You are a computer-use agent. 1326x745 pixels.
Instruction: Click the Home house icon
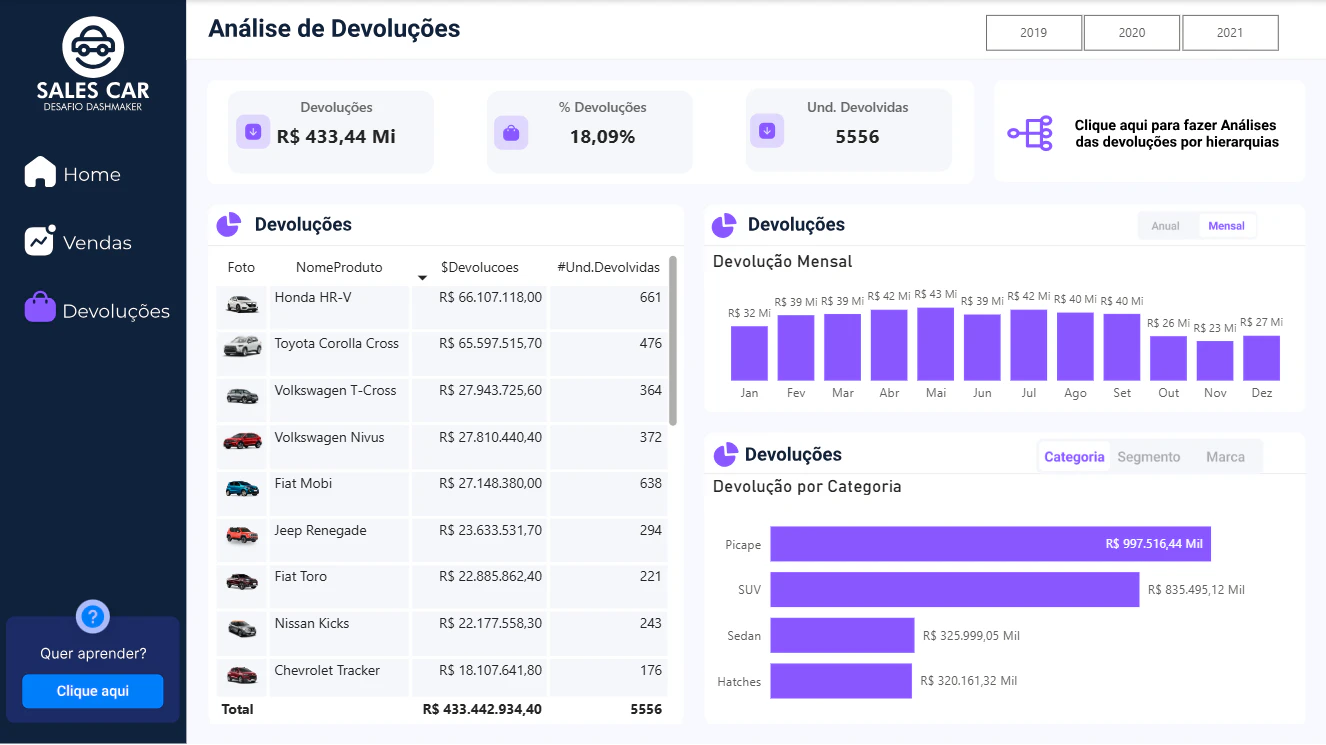click(40, 172)
